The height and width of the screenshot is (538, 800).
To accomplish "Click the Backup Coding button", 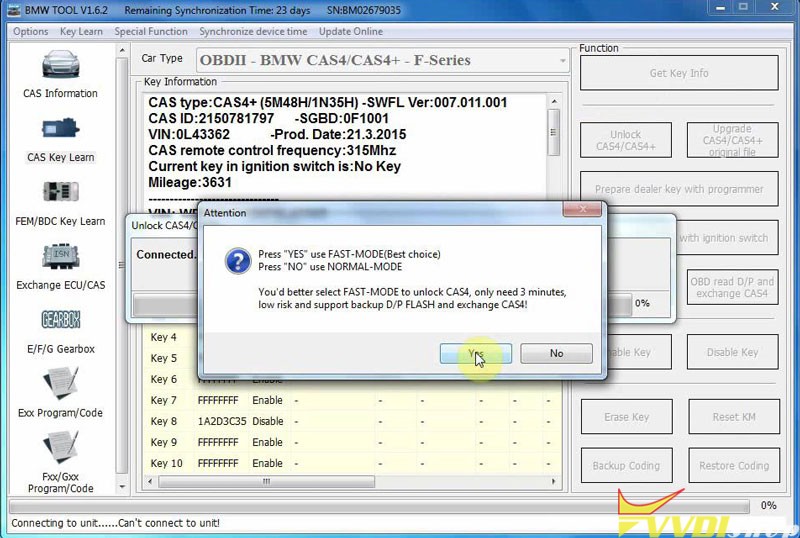I will point(627,466).
